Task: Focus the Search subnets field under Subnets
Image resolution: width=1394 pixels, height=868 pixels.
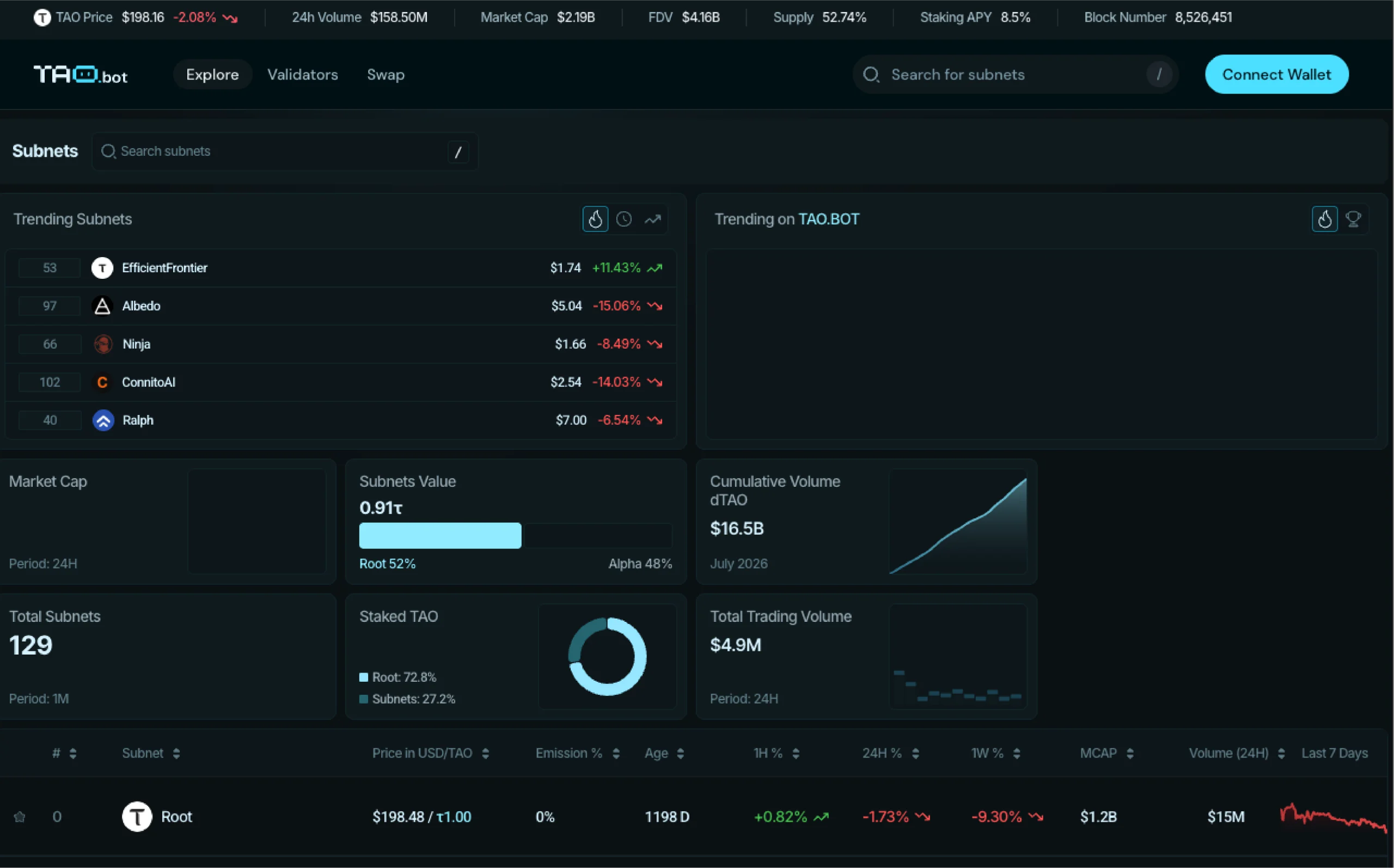Action: click(285, 151)
